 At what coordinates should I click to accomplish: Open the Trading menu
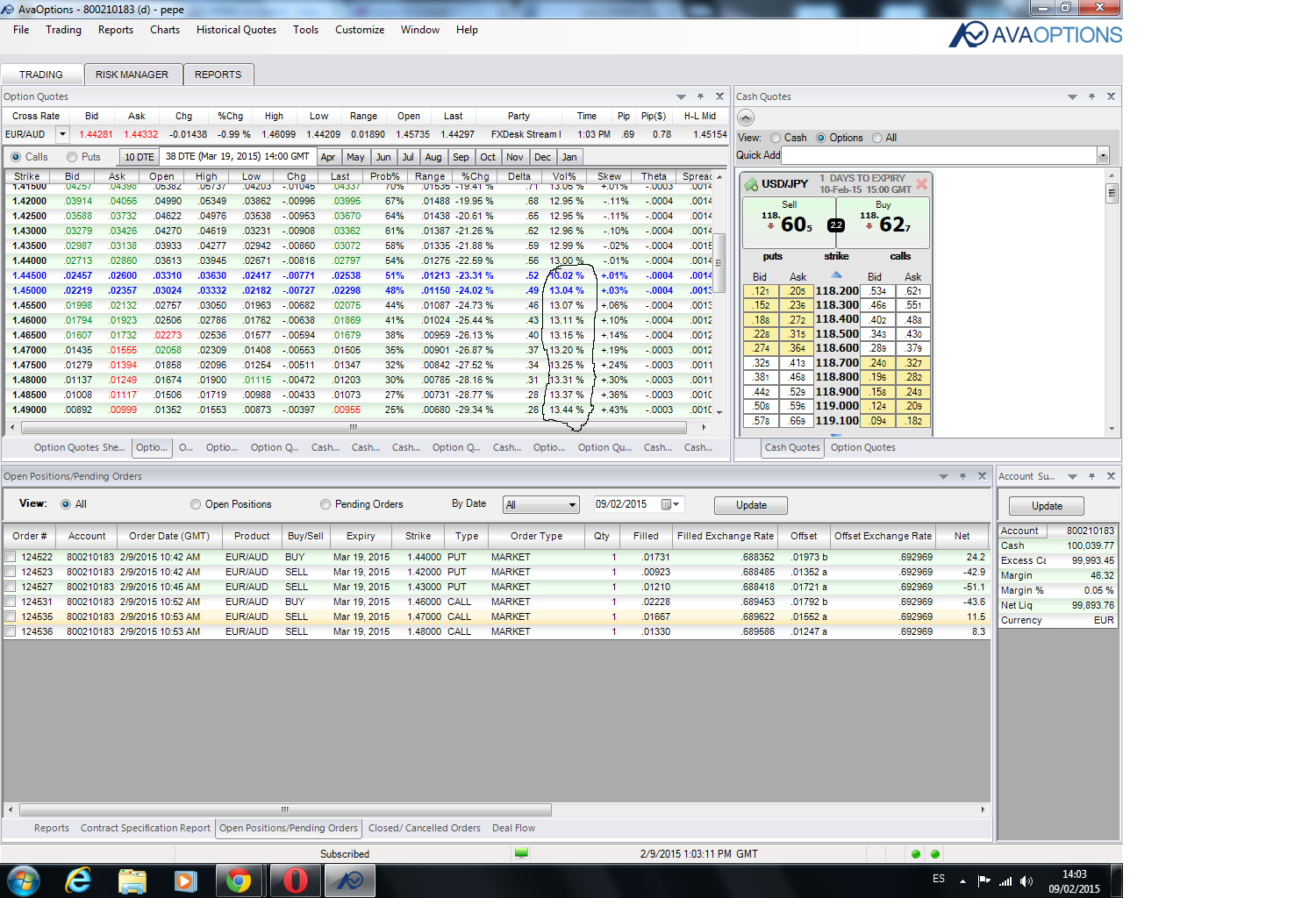click(63, 30)
